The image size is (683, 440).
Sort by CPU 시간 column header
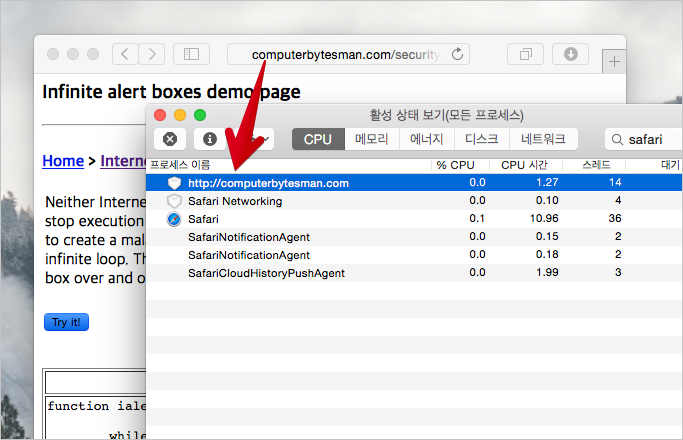pos(524,165)
